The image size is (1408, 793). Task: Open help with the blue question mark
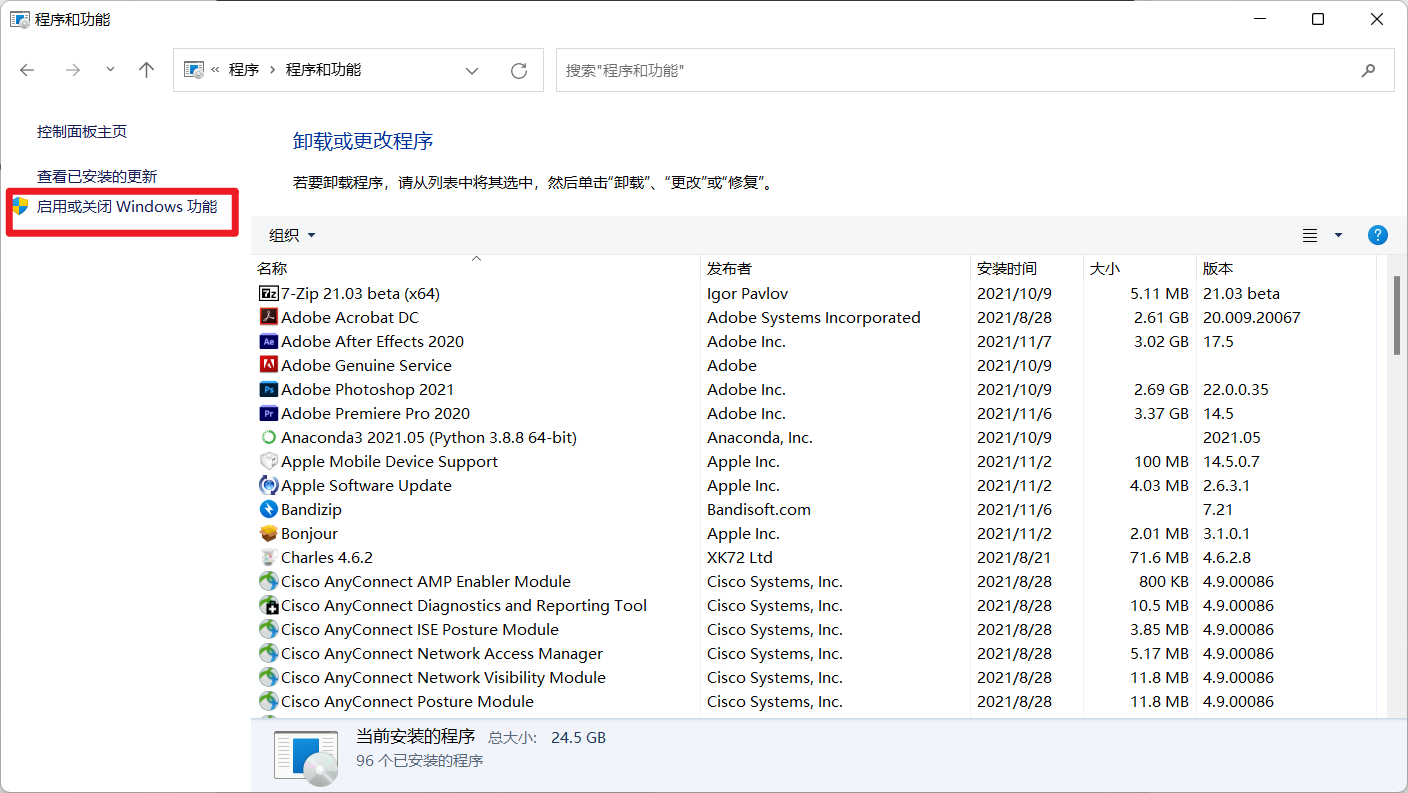coord(1377,235)
